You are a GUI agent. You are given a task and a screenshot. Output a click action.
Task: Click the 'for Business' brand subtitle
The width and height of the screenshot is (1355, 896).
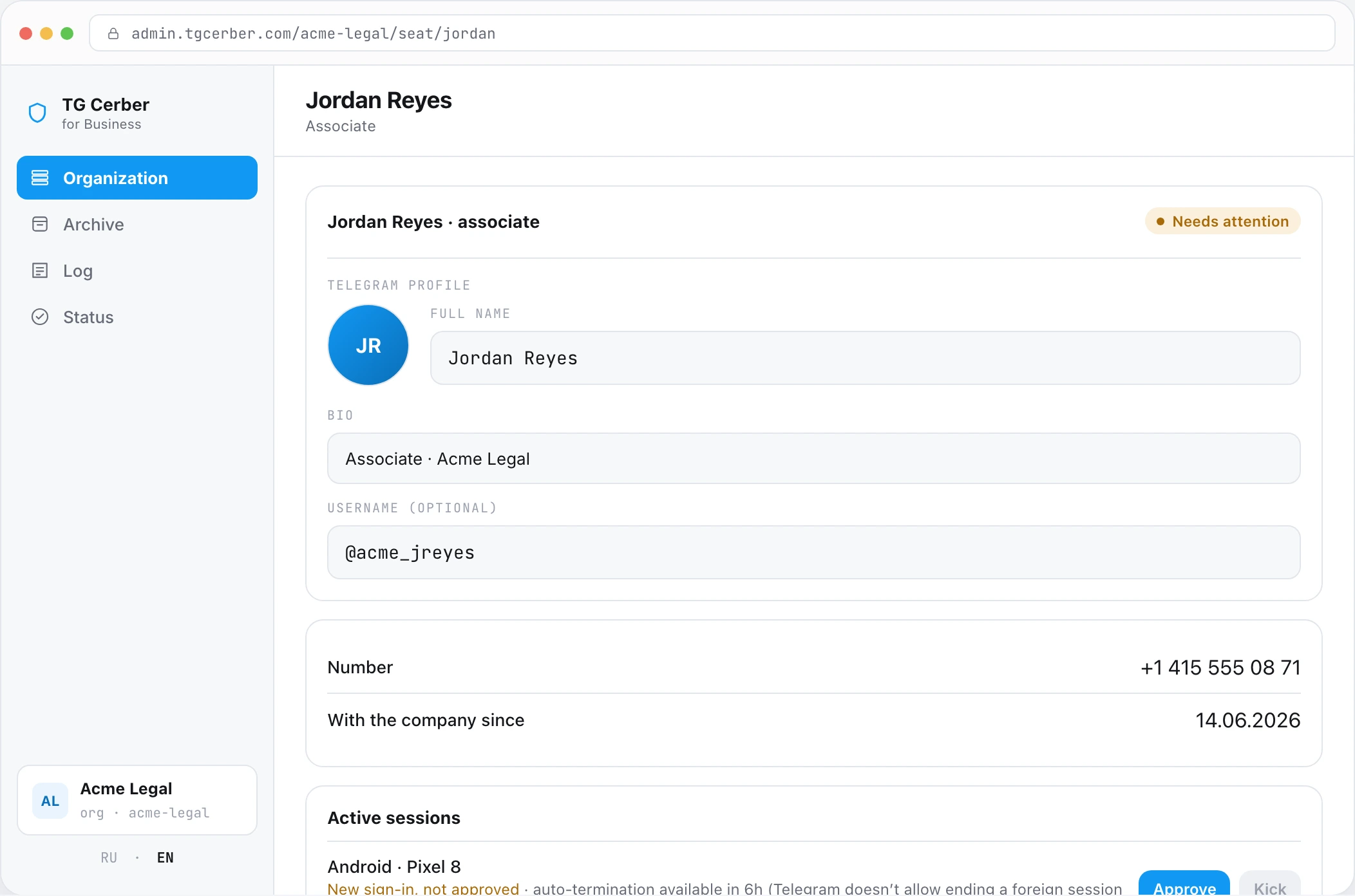tap(101, 124)
